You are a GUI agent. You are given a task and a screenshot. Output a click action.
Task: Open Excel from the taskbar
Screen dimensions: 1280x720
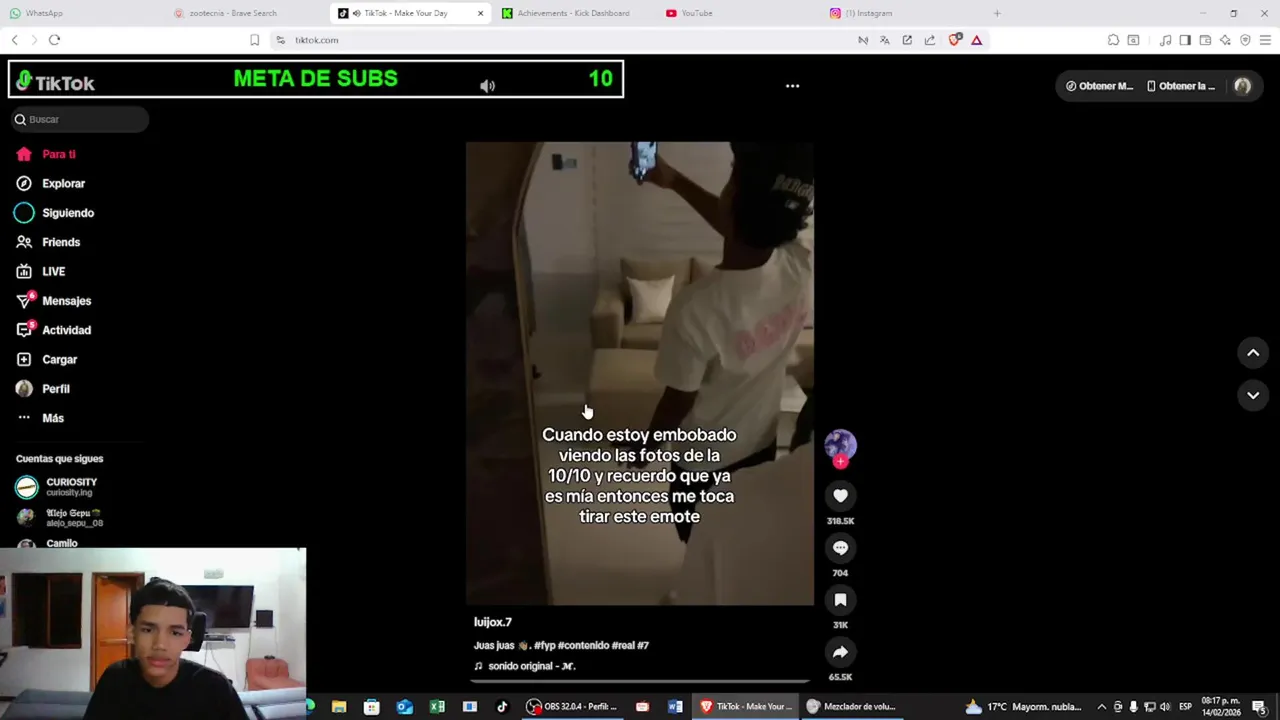coord(437,707)
